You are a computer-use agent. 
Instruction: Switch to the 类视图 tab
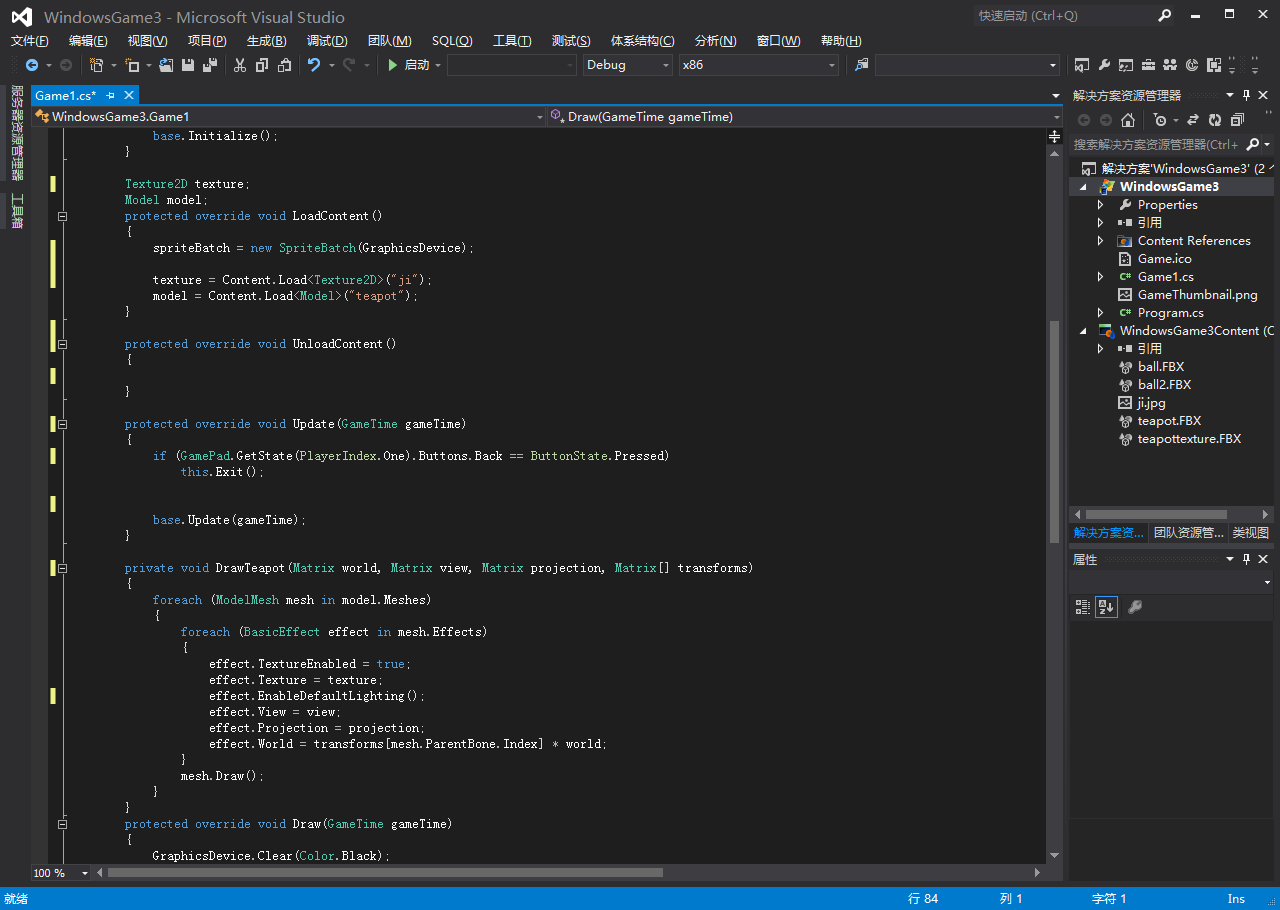click(1250, 533)
